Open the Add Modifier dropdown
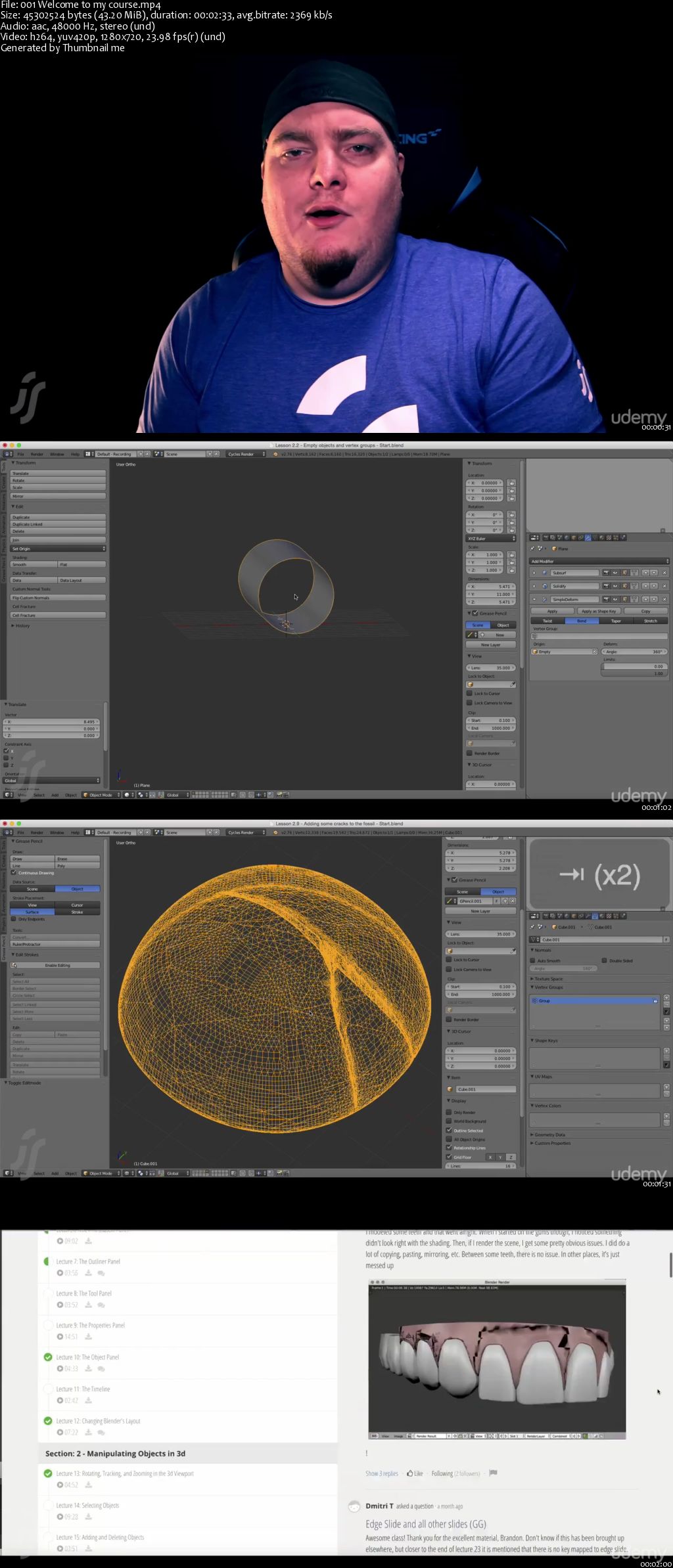The width and height of the screenshot is (673, 1568). [599, 562]
